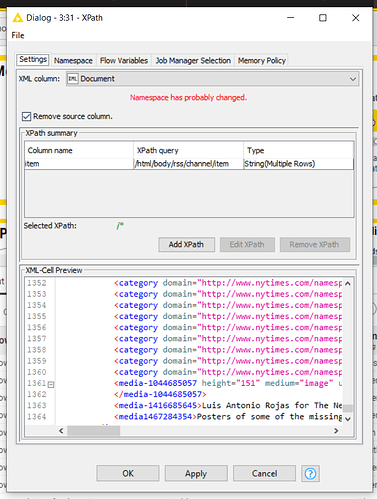Click the yellow KNIME warning triangle icon
The width and height of the screenshot is (377, 499).
(x=17, y=18)
